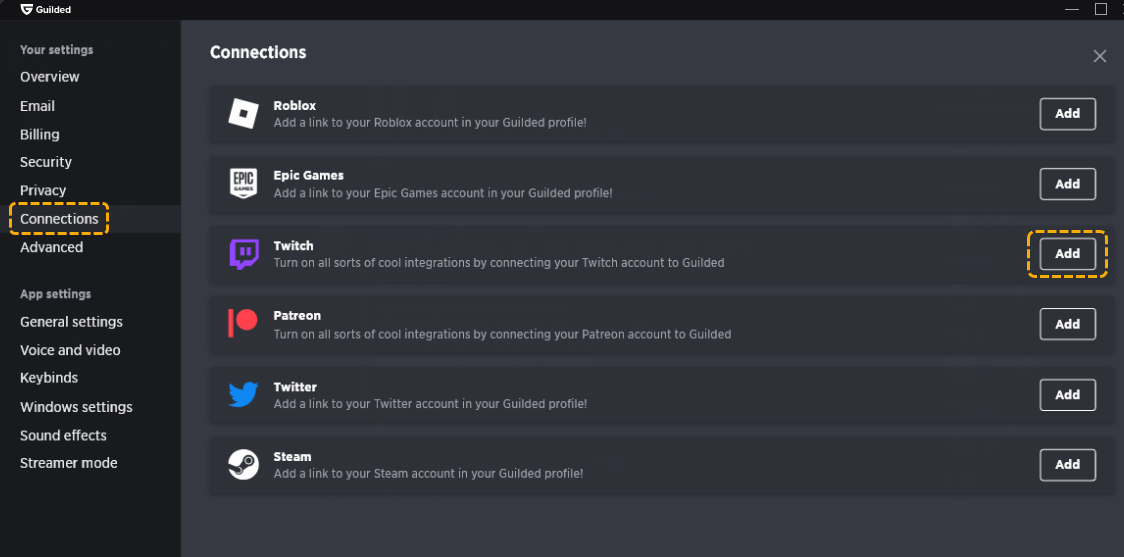Add a Patreon account connection
This screenshot has height=557, width=1124.
(x=1067, y=324)
